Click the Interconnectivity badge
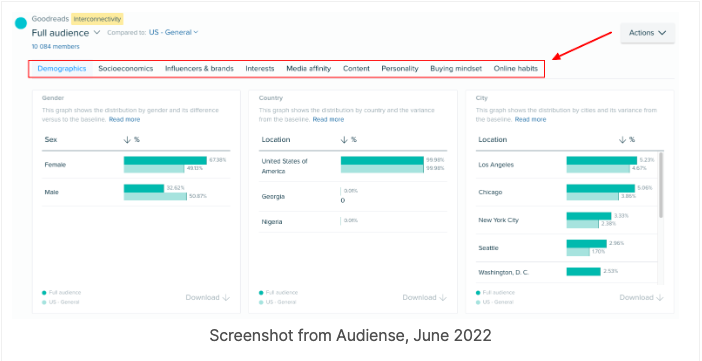 point(97,19)
